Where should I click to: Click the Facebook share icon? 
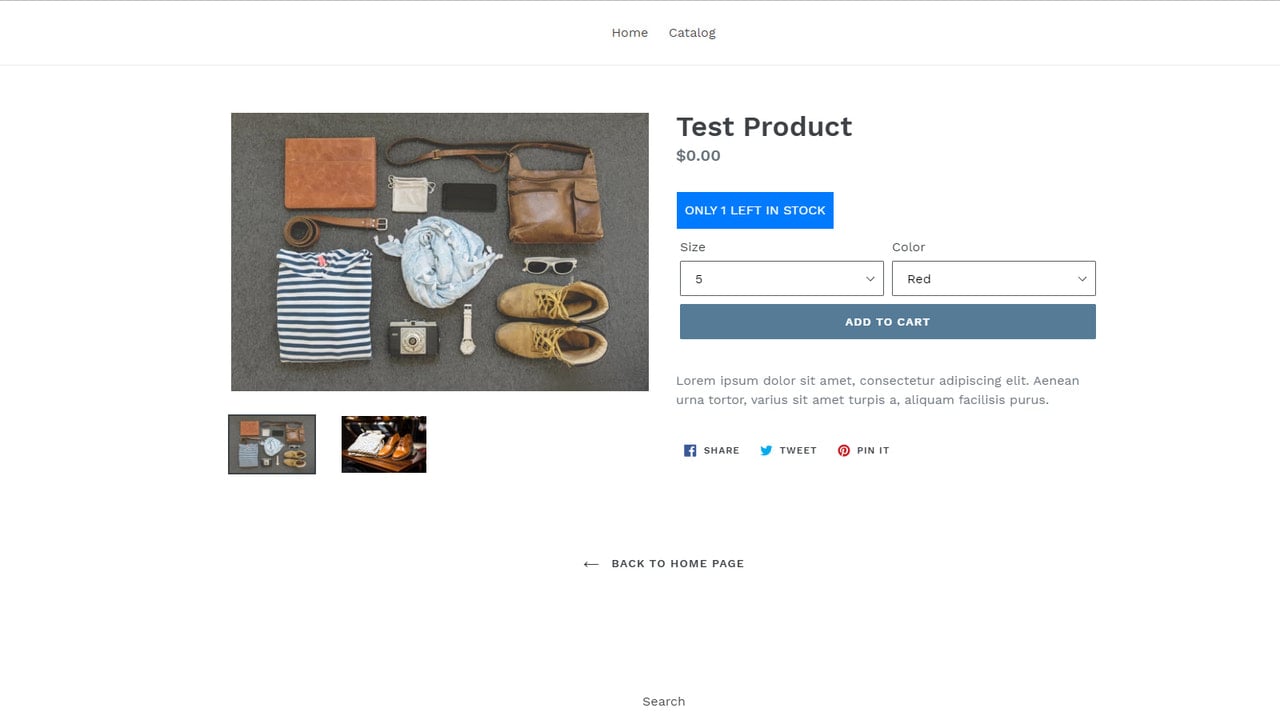[x=690, y=451]
